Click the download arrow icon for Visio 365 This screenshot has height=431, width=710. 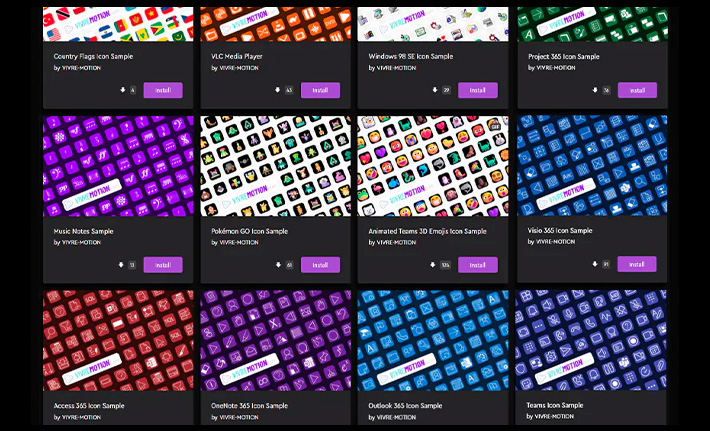[595, 264]
